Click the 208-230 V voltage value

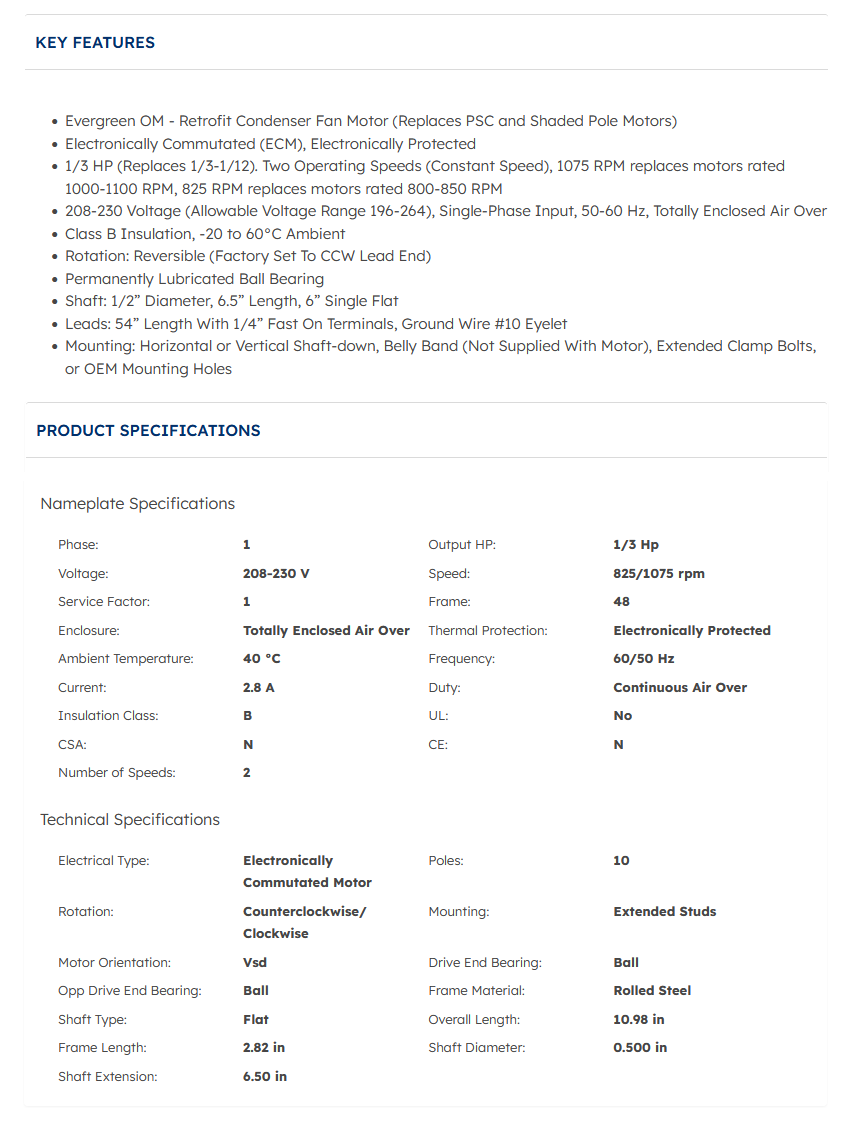coord(276,574)
